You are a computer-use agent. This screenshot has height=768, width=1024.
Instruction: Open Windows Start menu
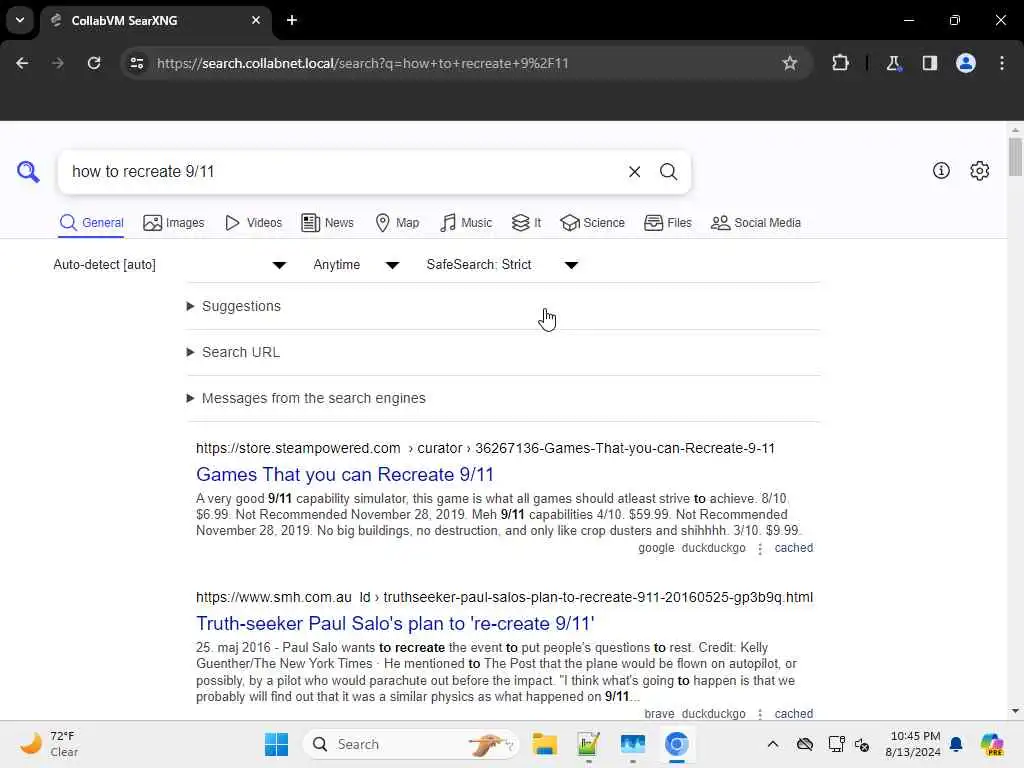(x=276, y=744)
